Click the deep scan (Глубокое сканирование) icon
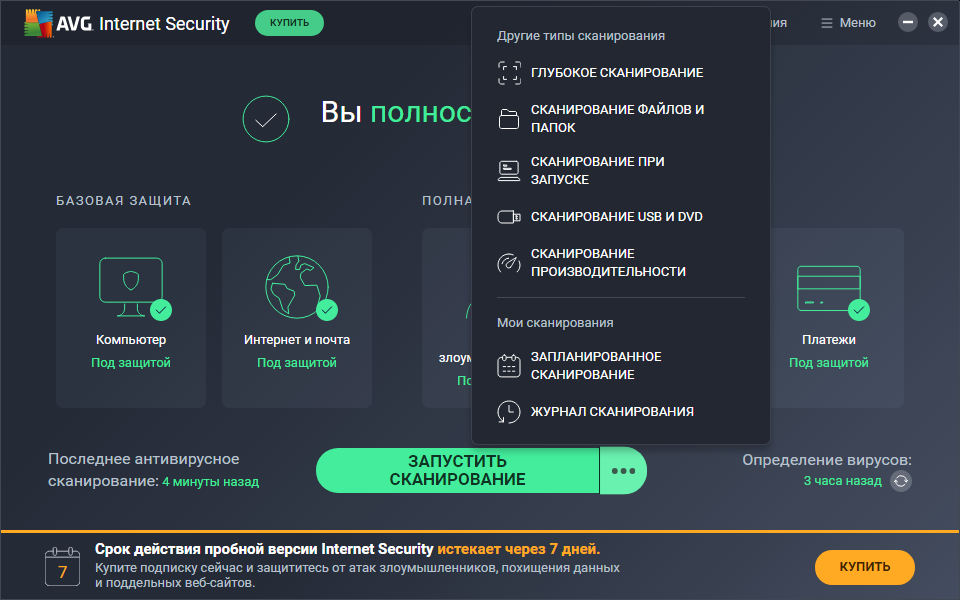 (509, 73)
